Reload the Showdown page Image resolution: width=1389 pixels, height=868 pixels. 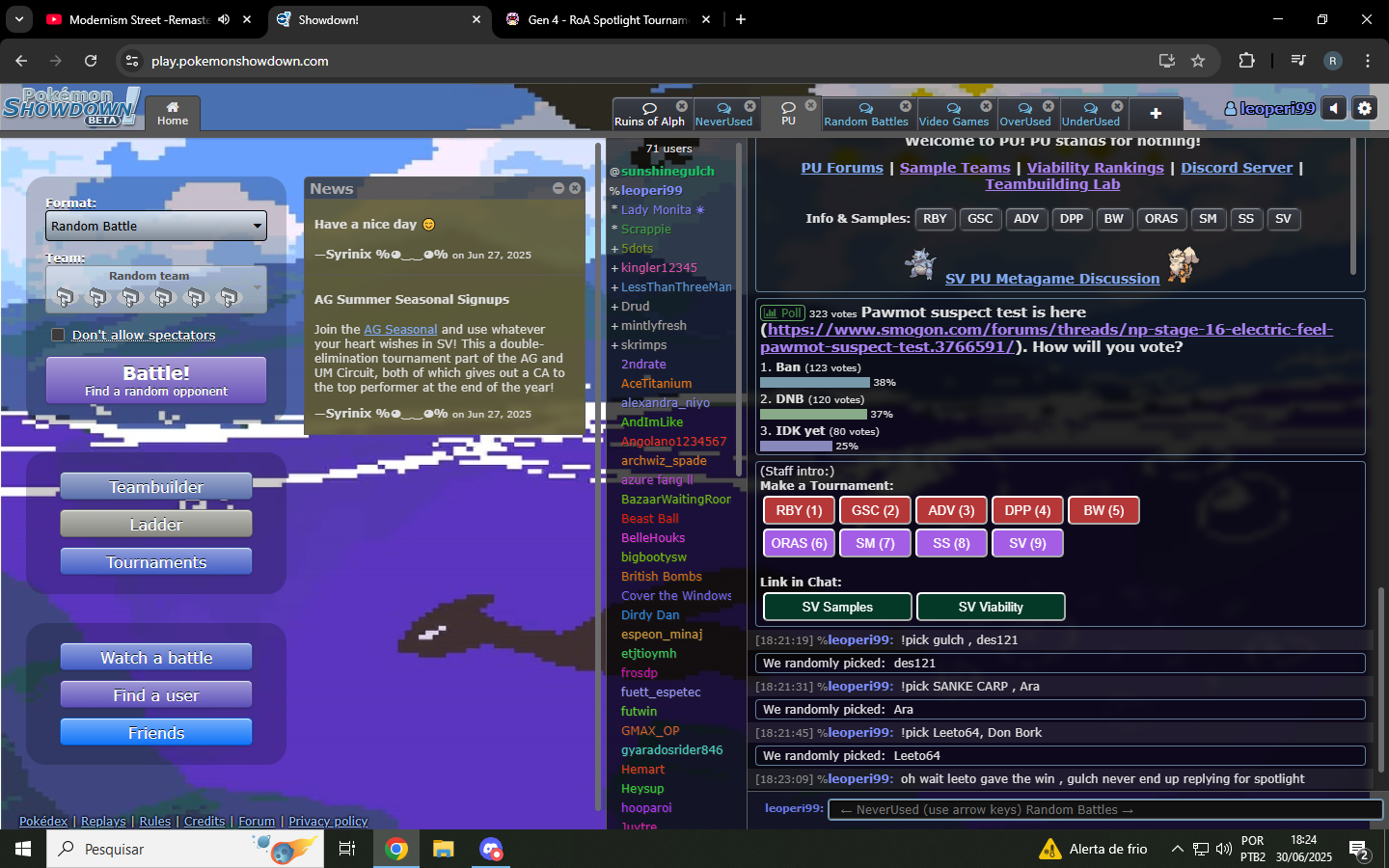tap(91, 61)
